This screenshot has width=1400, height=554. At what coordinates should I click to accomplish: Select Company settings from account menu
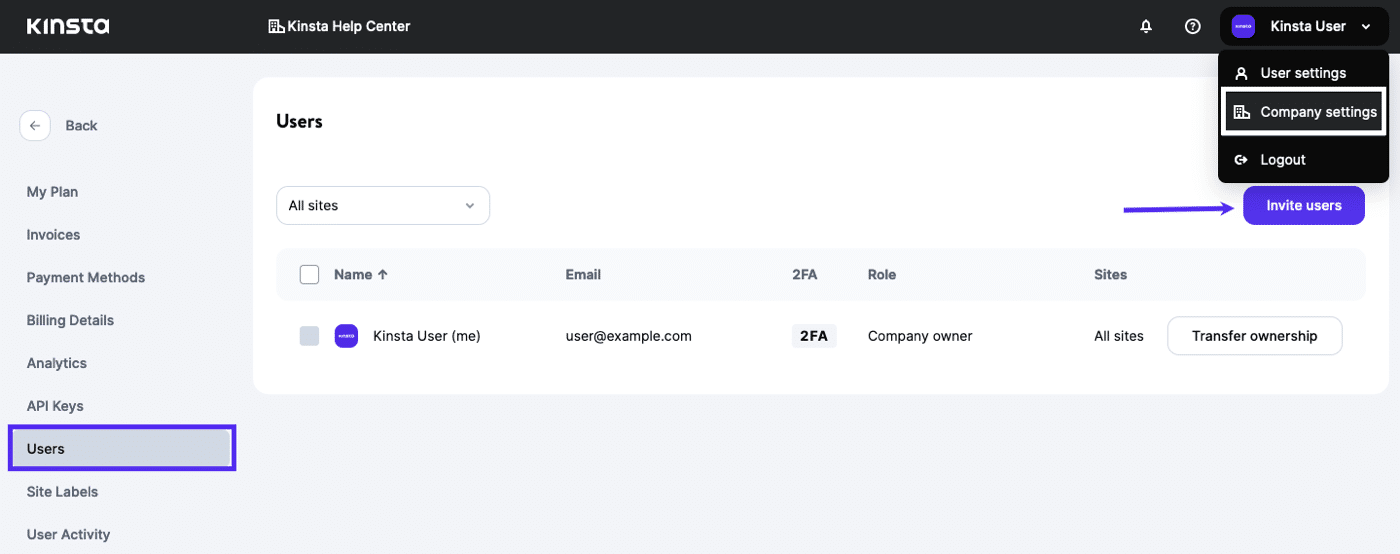(1303, 112)
